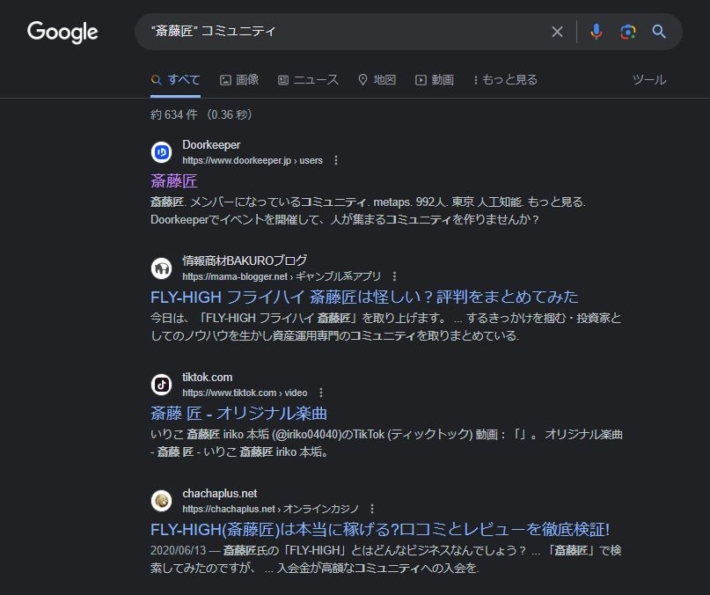Click the https://www.doorkeeper.jp › users URL
Viewport: 710px width, 595px height.
tap(252, 160)
